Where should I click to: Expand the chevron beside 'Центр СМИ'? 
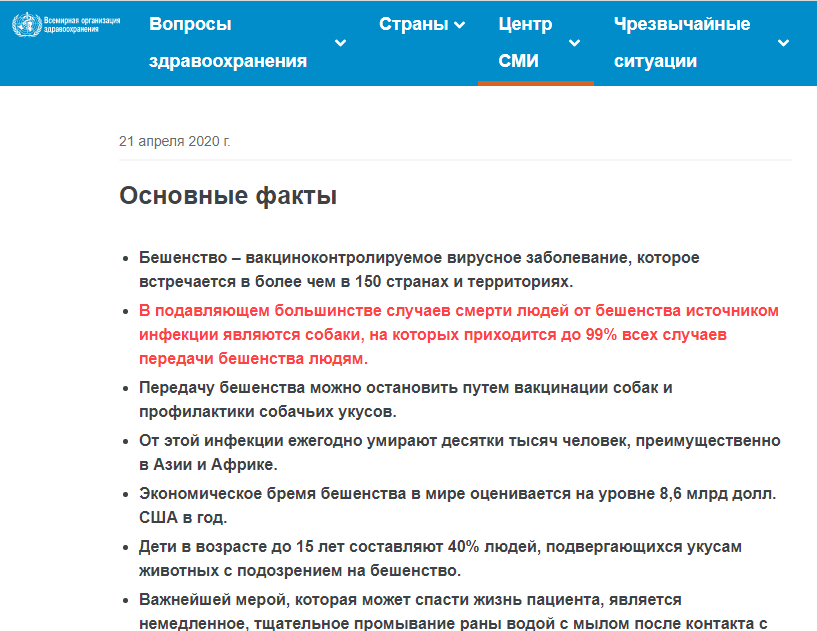point(574,43)
